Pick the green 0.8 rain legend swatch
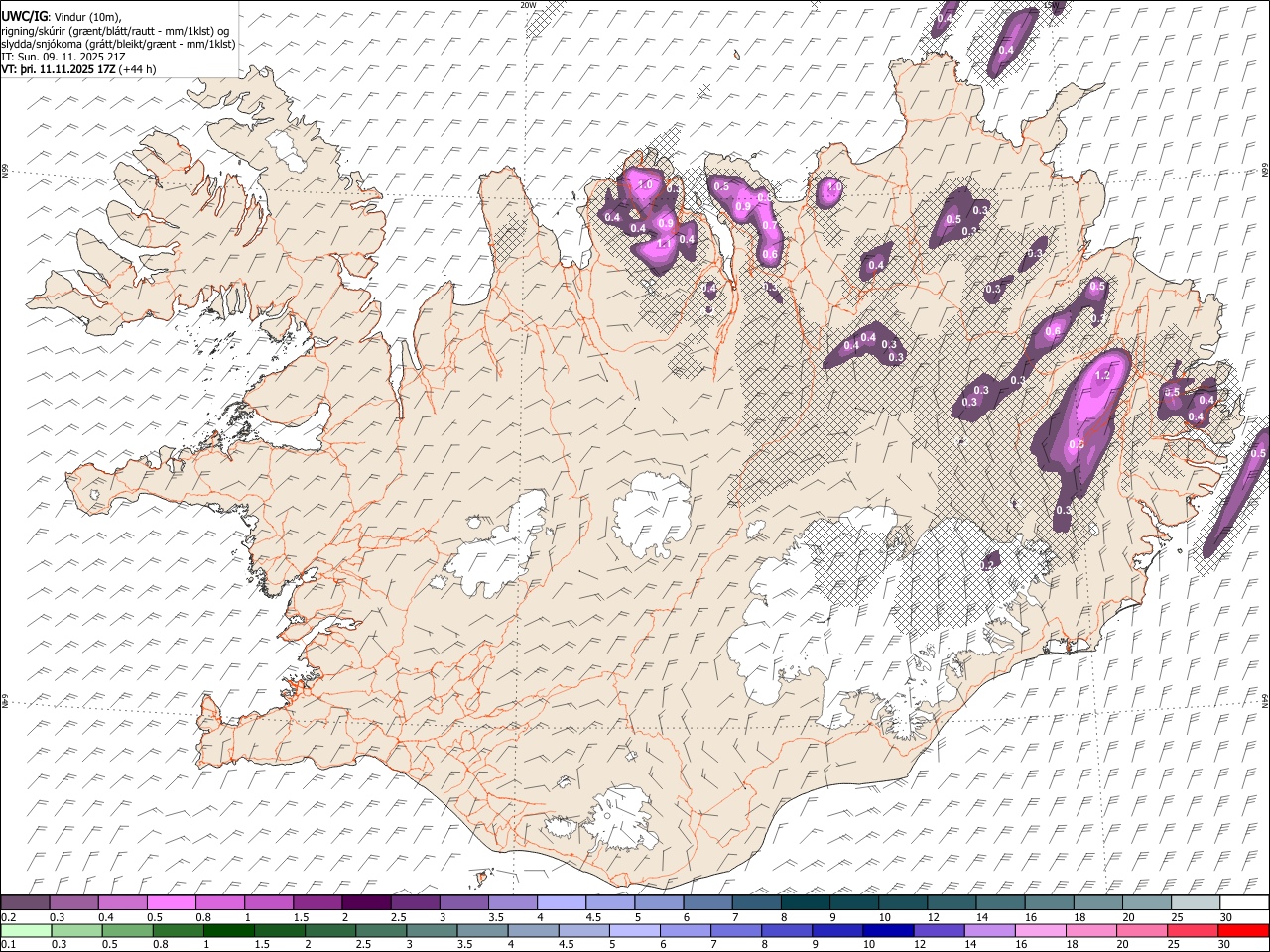This screenshot has height=952, width=1270. pos(178,930)
